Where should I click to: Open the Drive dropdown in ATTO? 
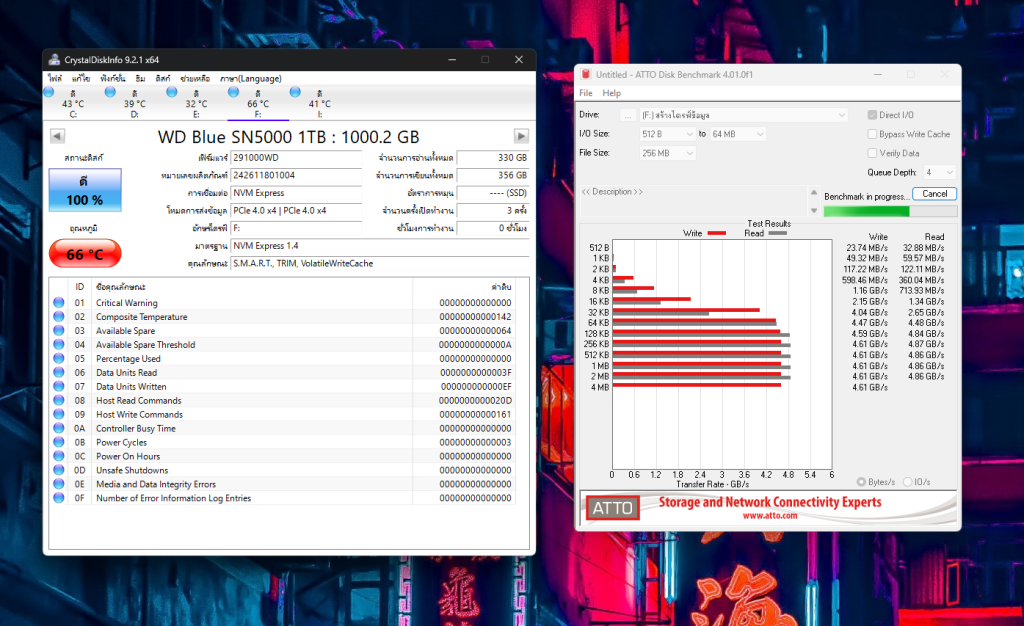[743, 115]
